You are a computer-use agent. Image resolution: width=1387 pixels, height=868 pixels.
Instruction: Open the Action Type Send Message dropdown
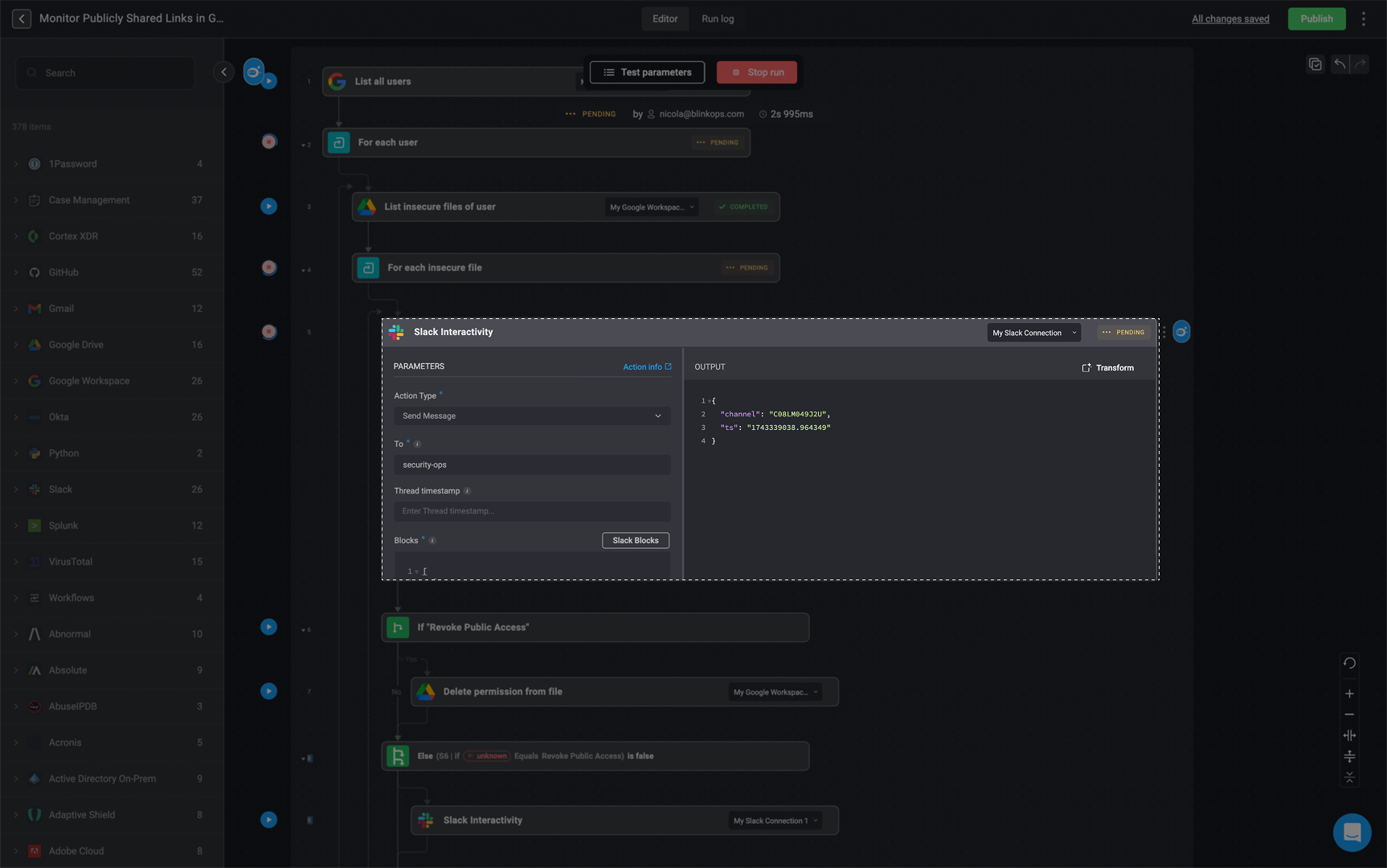click(x=532, y=416)
